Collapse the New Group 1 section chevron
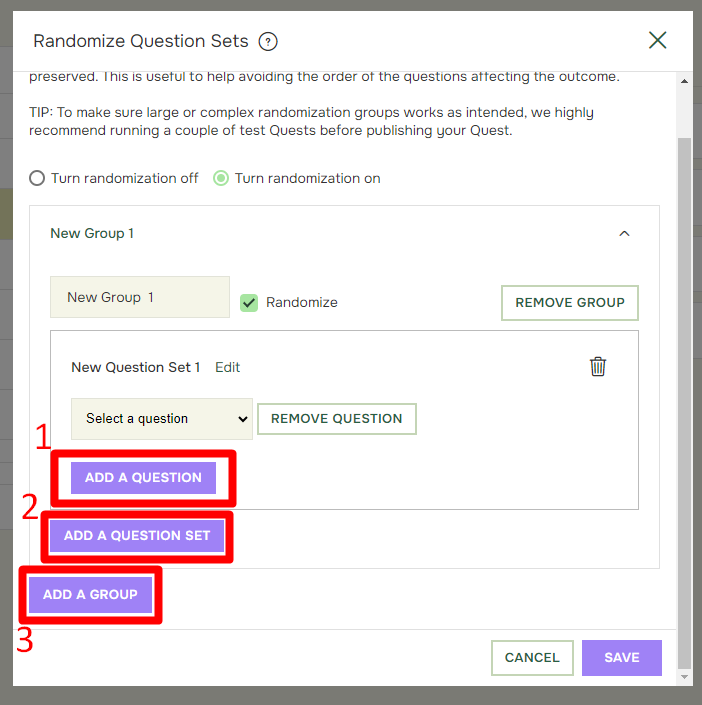Screen dimensions: 702x705 pos(624,233)
